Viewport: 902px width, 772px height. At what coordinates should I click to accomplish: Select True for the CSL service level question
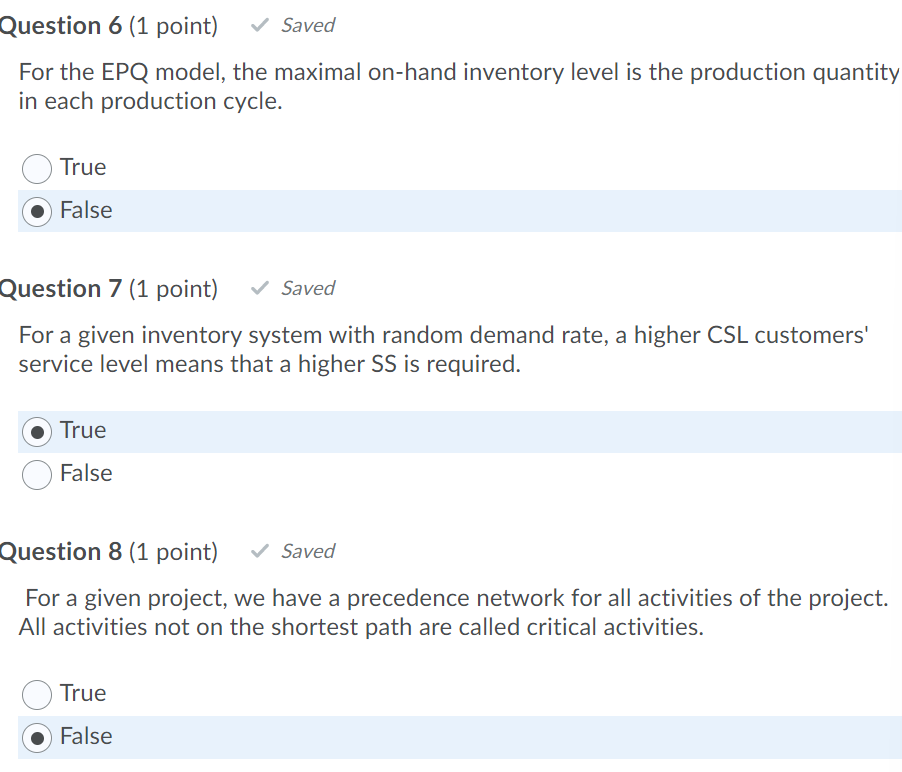(36, 431)
